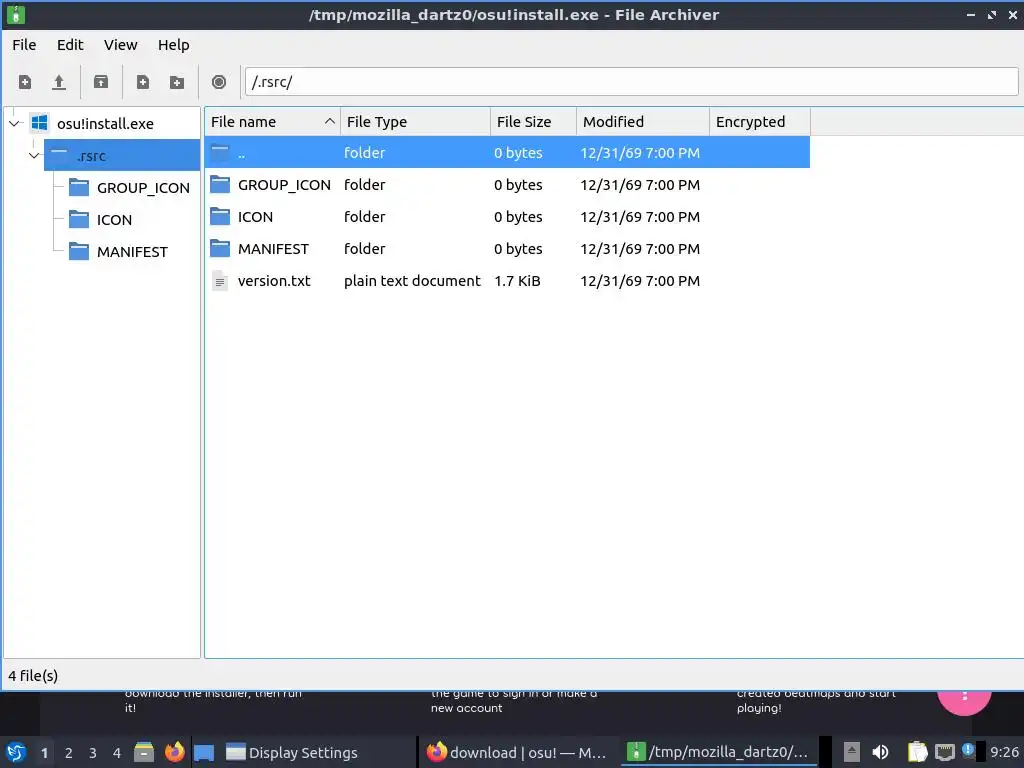Collapse the .rsrc tree node
Image resolution: width=1024 pixels, height=768 pixels.
pos(34,155)
